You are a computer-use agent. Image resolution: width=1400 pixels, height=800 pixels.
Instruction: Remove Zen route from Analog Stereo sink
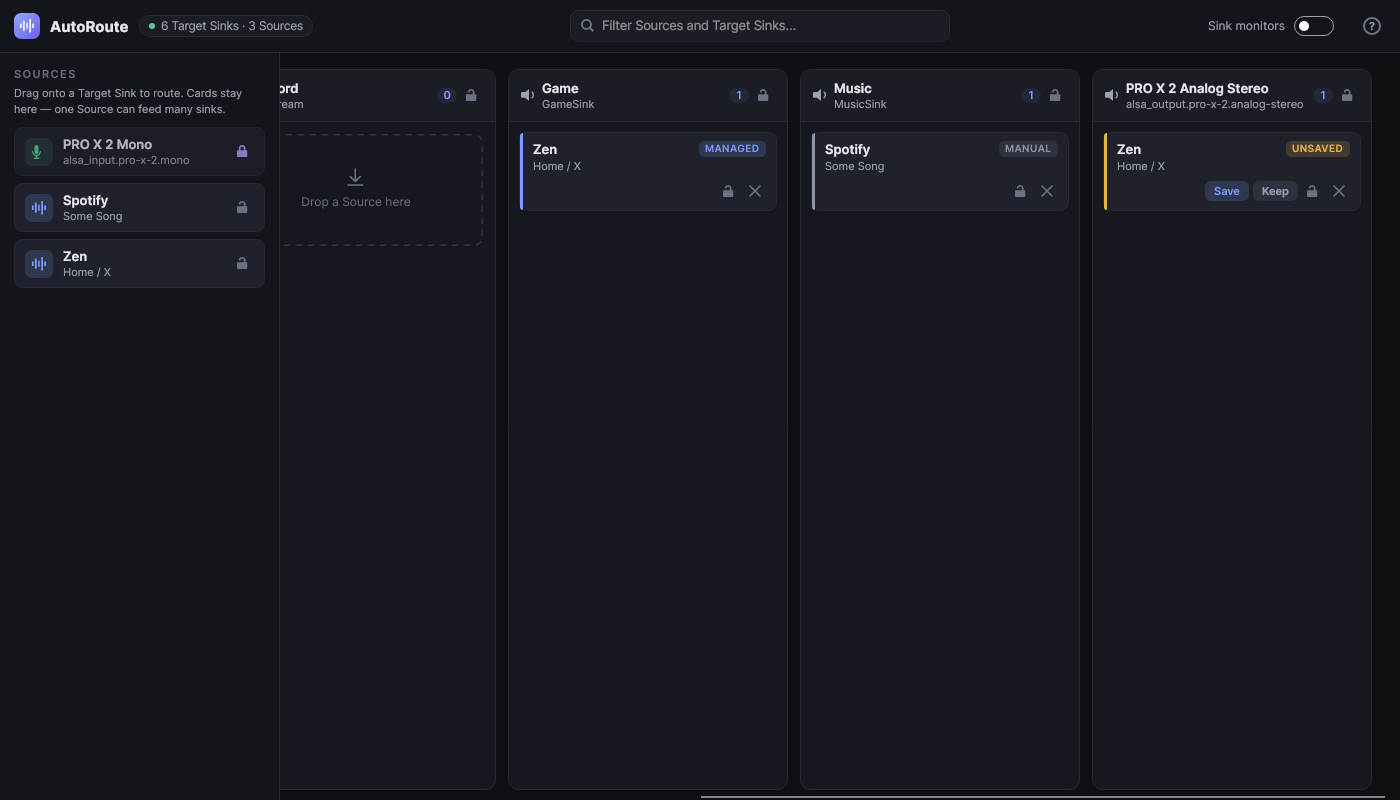1339,191
